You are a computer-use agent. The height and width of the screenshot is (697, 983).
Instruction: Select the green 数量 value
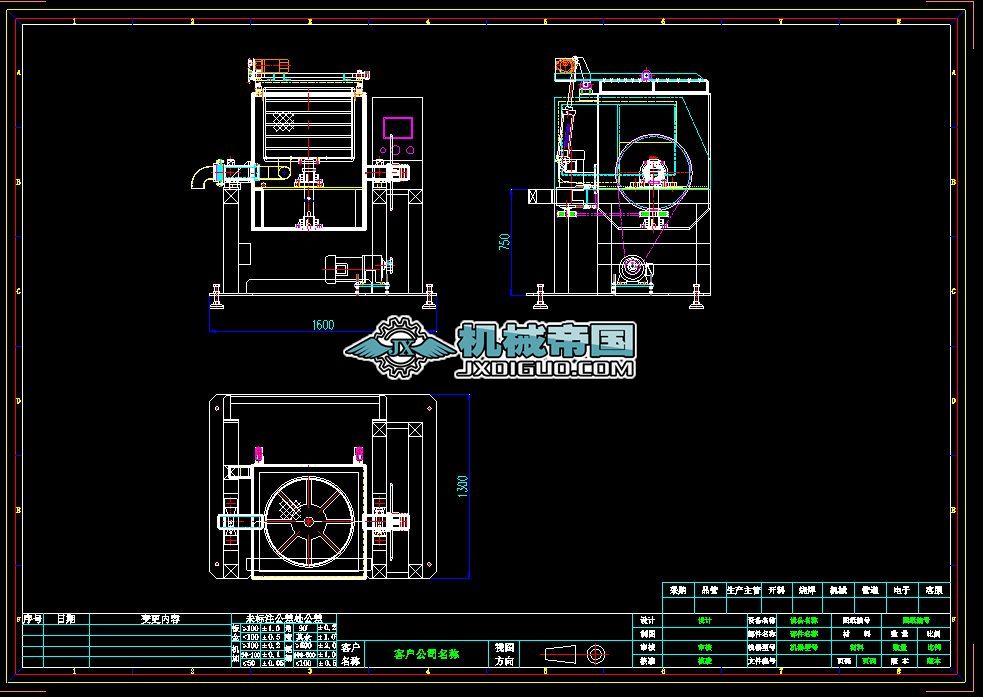click(900, 647)
